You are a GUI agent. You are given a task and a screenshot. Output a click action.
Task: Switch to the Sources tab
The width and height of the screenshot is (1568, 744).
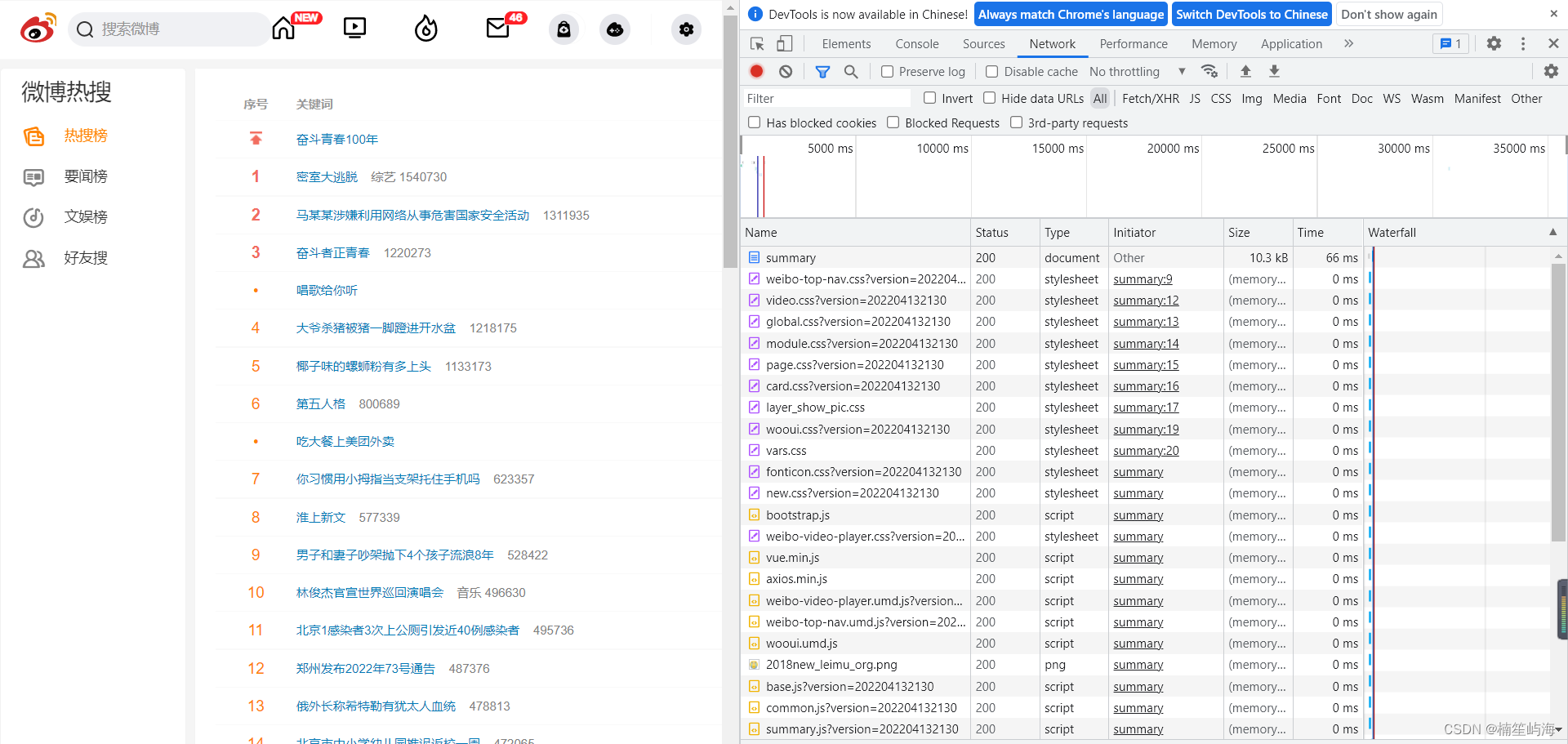983,44
